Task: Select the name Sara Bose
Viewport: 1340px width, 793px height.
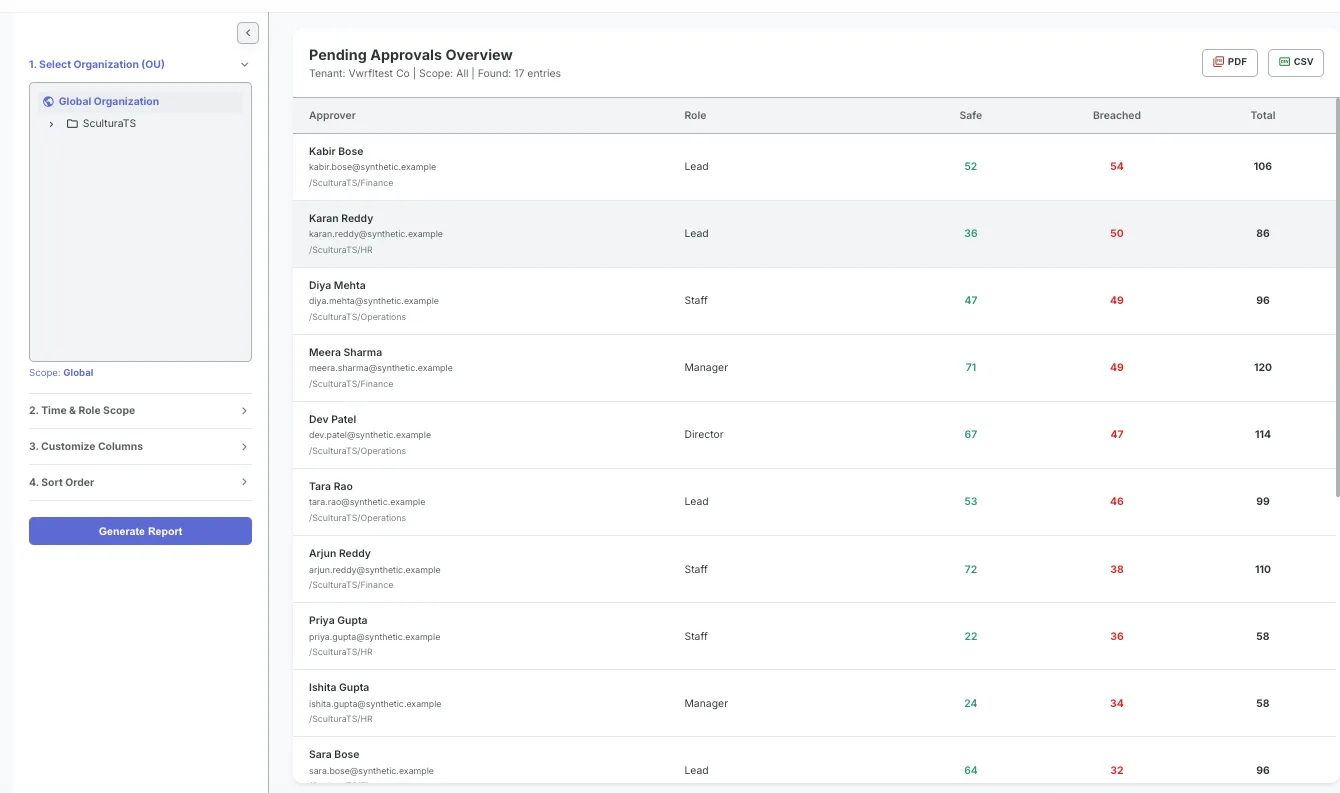Action: pos(334,755)
